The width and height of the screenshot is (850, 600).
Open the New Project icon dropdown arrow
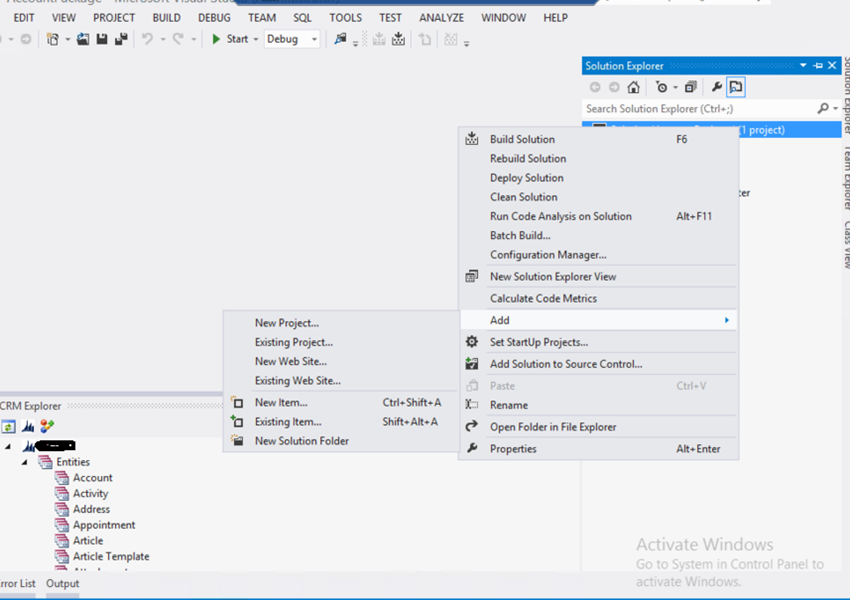pos(68,40)
